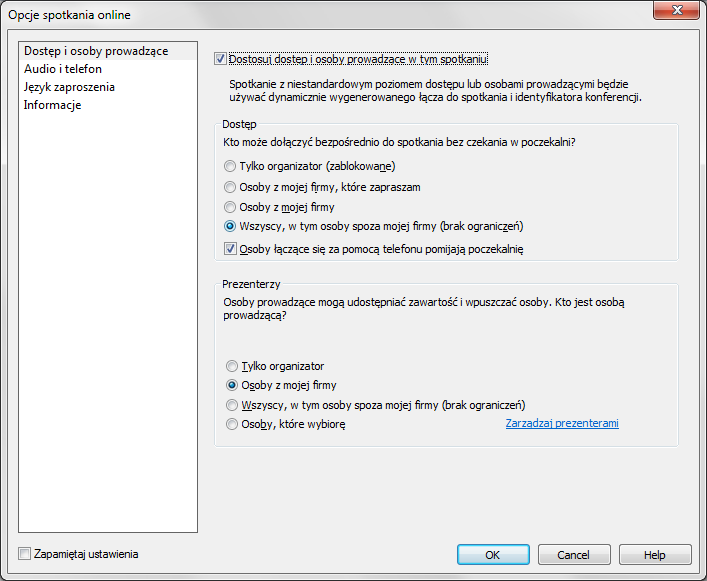Select 'Tylko organizator' under Prezenterzy
This screenshot has width=707, height=581.
[232, 366]
